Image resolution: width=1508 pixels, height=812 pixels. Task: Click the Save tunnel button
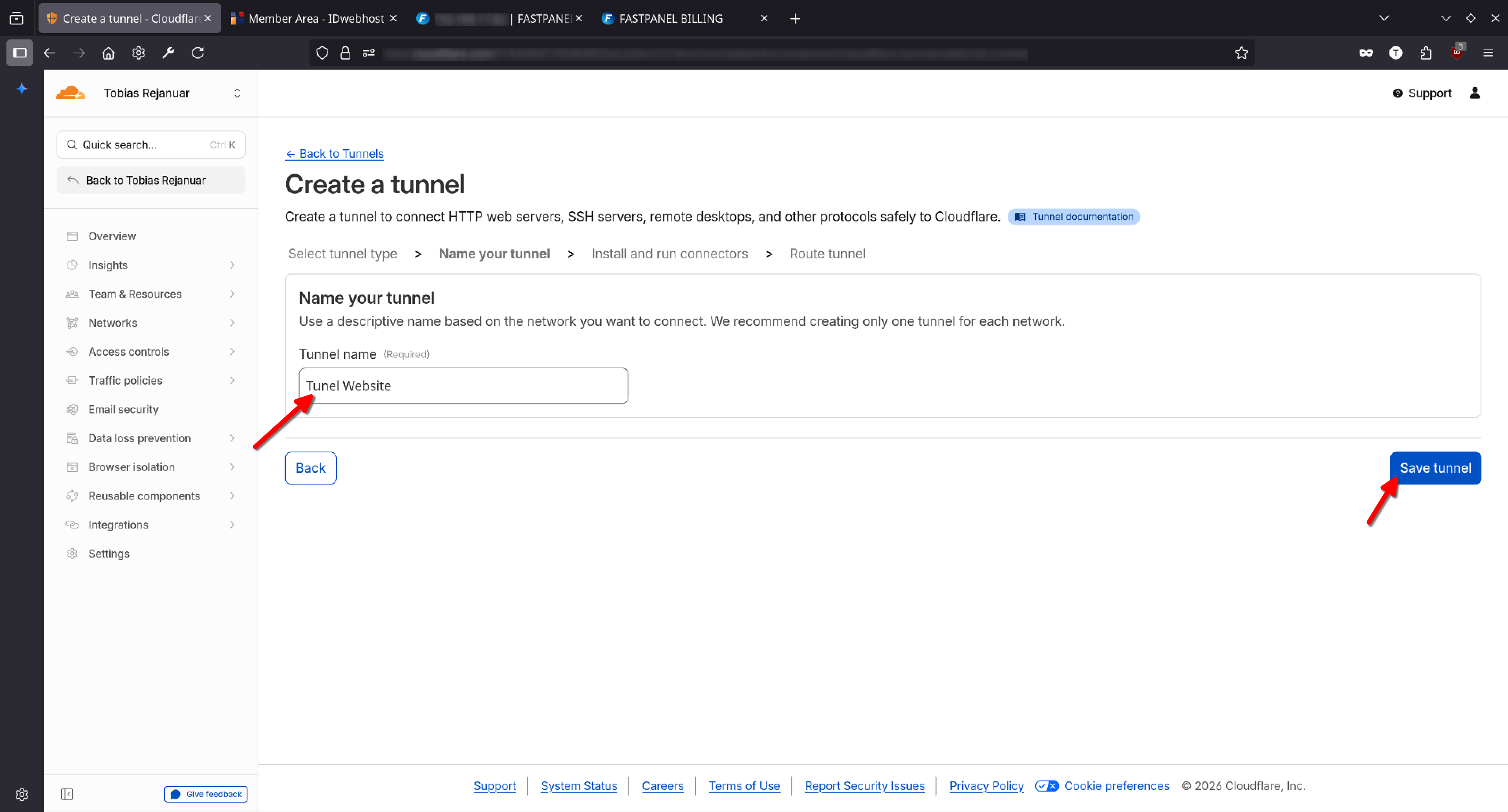[x=1435, y=468]
